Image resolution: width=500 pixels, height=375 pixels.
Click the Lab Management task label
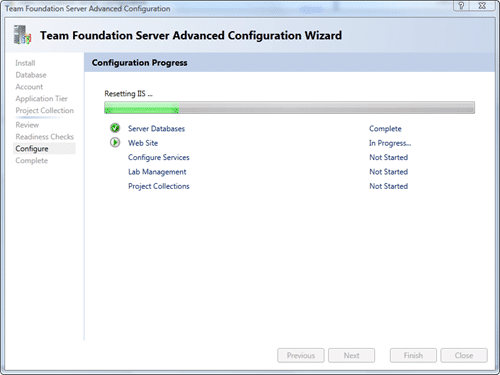pos(157,172)
